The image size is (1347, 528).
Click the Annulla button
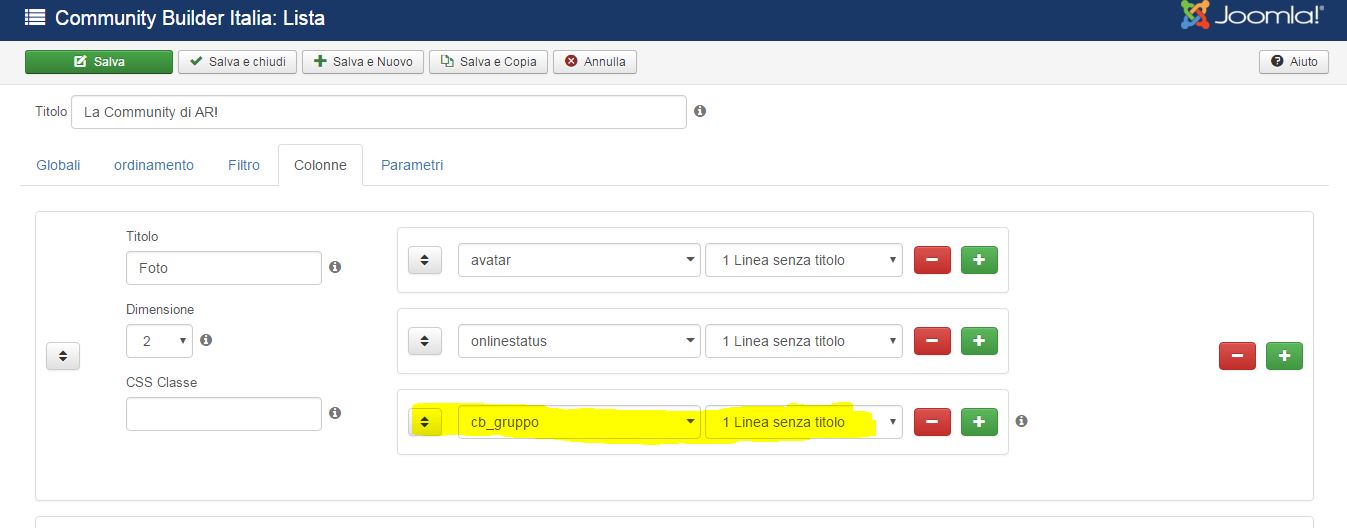pyautogui.click(x=595, y=62)
